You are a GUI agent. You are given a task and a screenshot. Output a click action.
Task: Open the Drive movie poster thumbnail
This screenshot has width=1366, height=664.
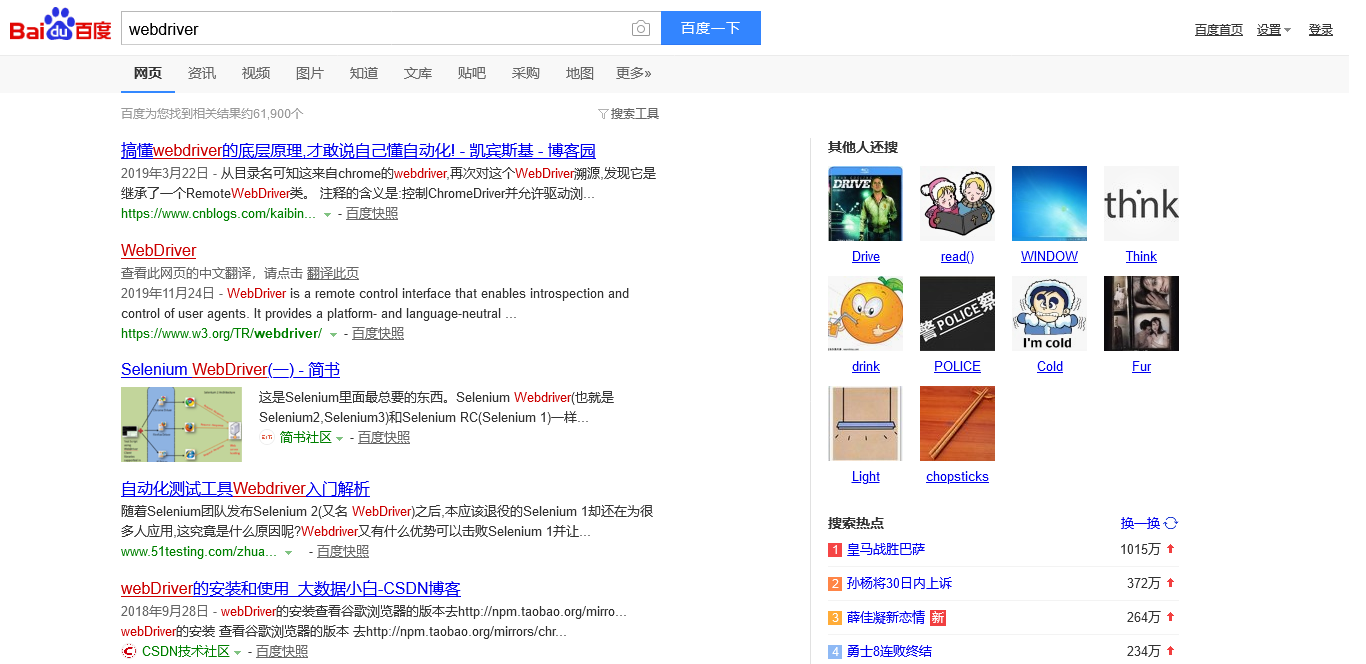(866, 204)
